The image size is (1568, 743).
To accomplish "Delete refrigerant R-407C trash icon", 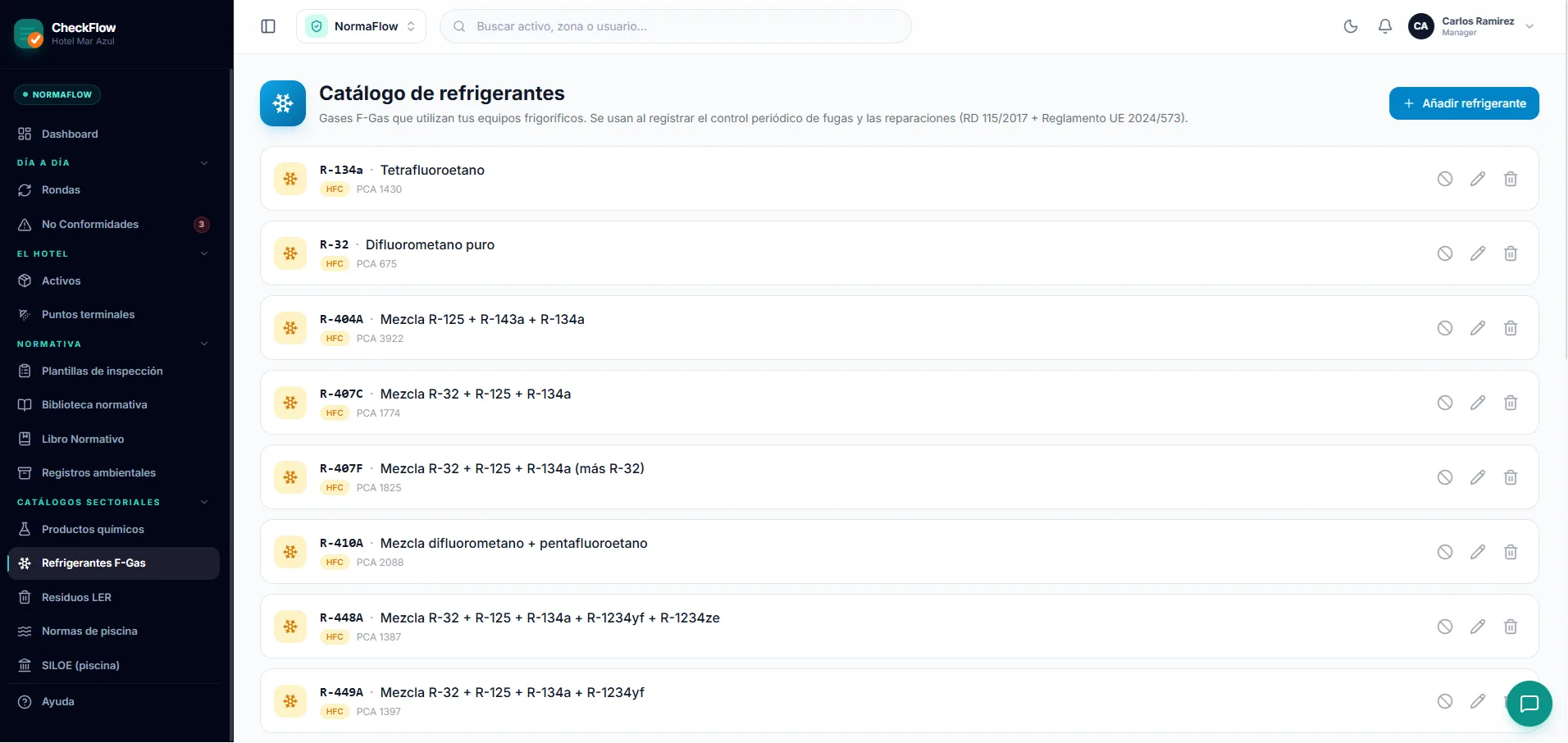I will pyautogui.click(x=1511, y=403).
